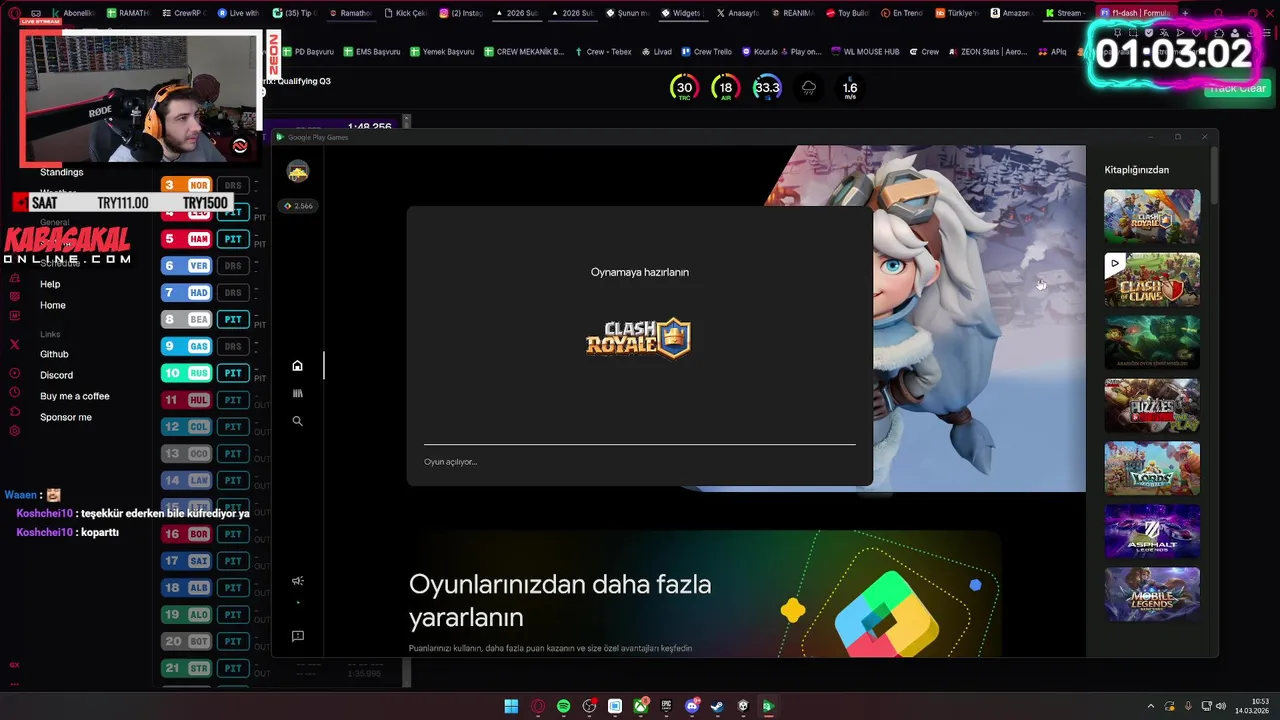Click the Track Clear status button
1280x720 pixels.
pyautogui.click(x=1237, y=88)
